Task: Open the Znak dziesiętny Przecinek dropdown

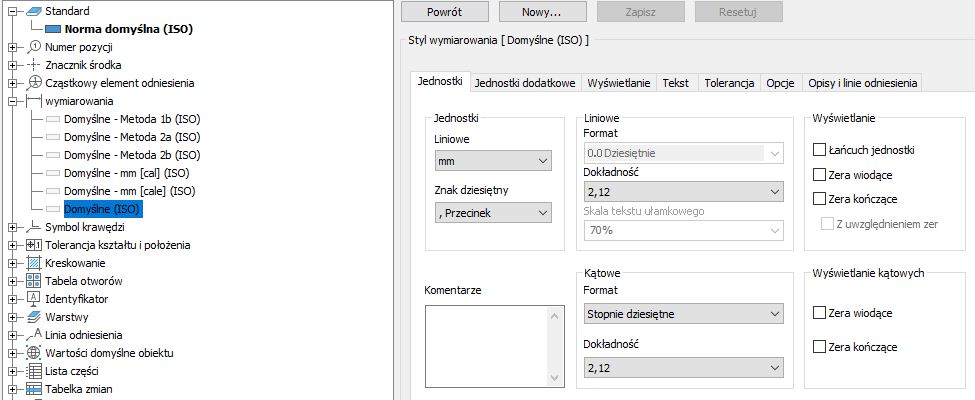Action: click(493, 212)
